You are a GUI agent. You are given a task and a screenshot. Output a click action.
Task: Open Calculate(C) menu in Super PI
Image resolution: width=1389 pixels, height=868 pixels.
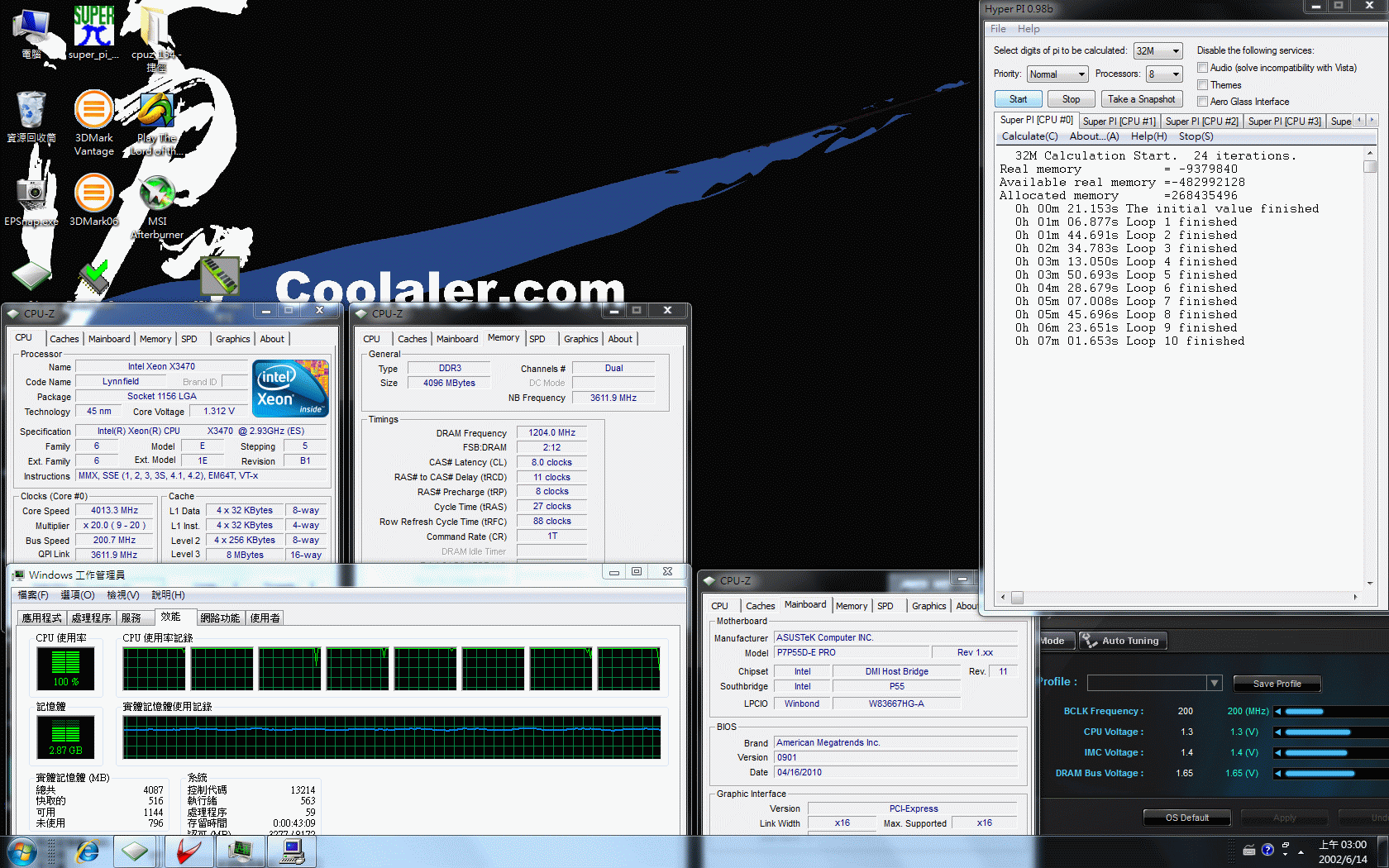point(1029,136)
